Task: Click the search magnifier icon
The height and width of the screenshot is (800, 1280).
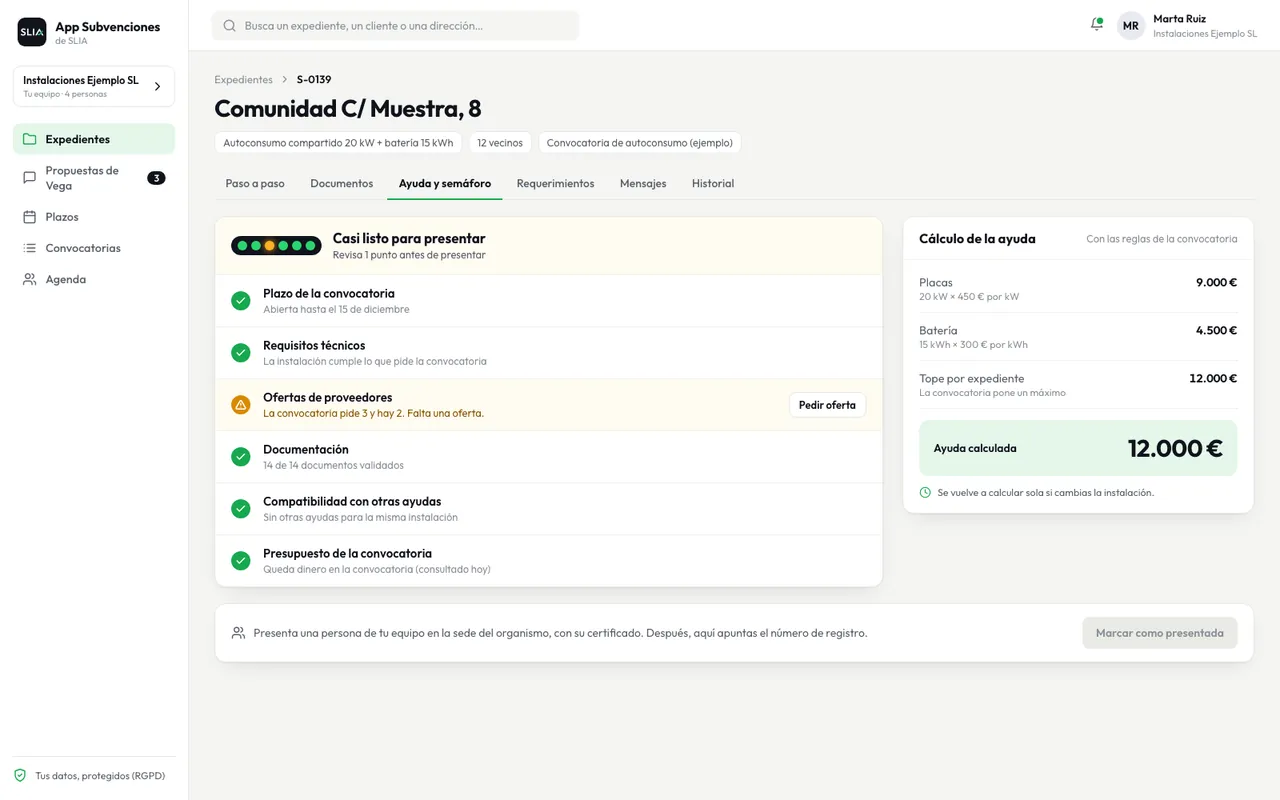Action: [230, 26]
